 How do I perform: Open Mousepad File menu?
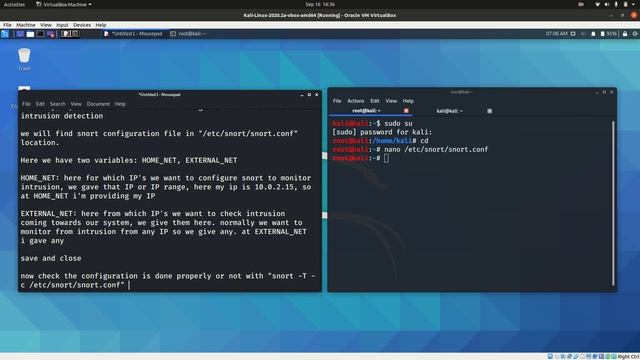coord(27,104)
